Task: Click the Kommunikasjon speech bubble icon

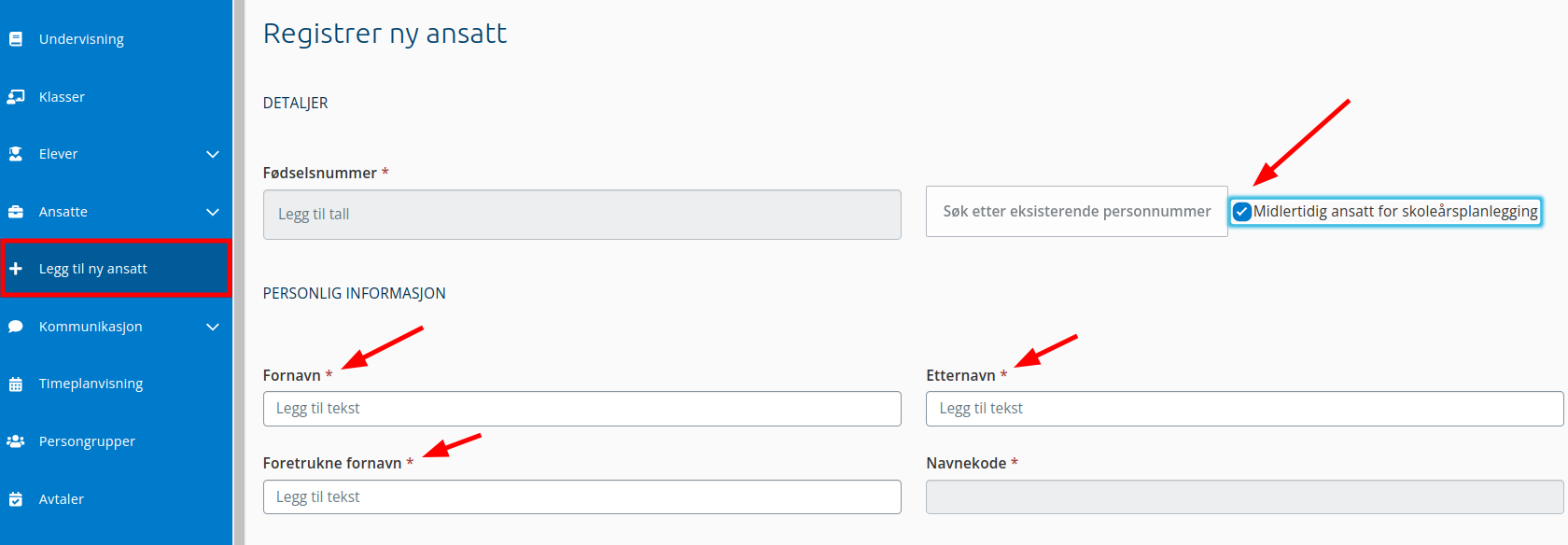Action: pos(16,327)
